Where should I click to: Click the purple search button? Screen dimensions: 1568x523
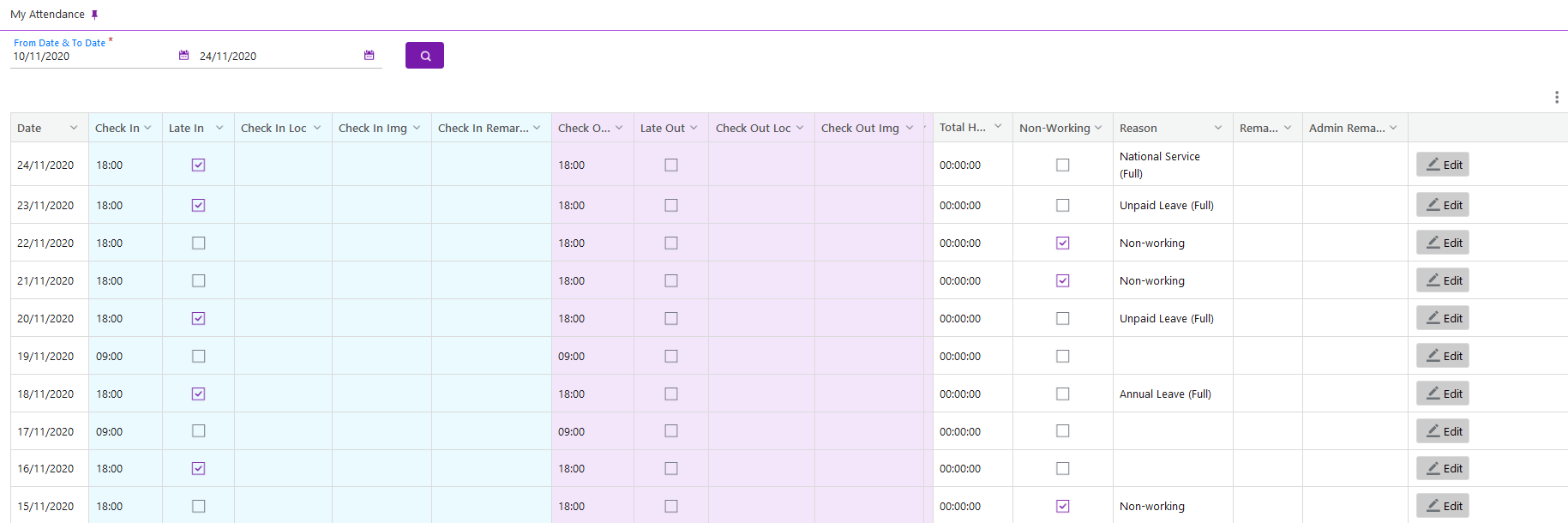coord(424,56)
